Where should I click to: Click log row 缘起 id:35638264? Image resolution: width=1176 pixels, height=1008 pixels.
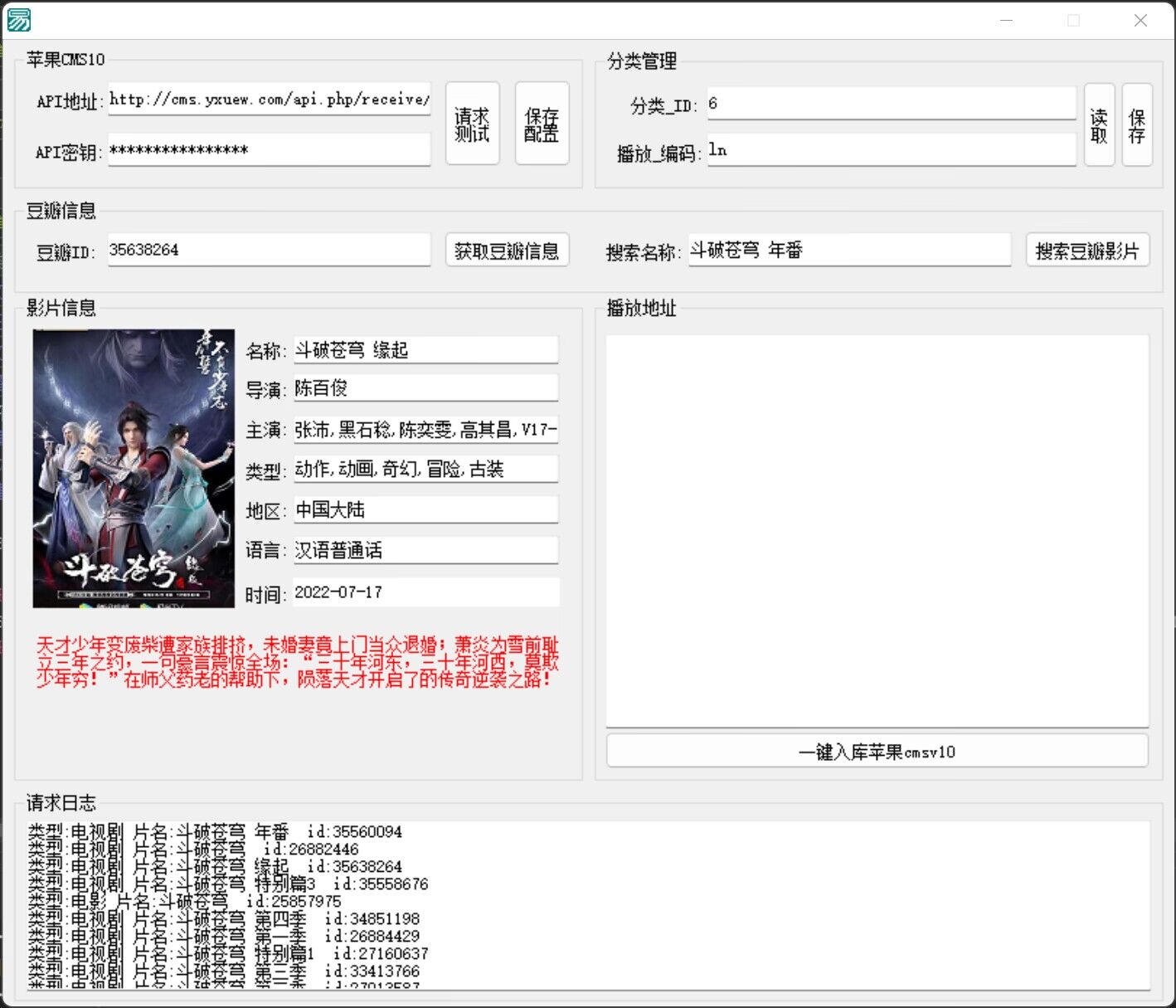tap(216, 866)
